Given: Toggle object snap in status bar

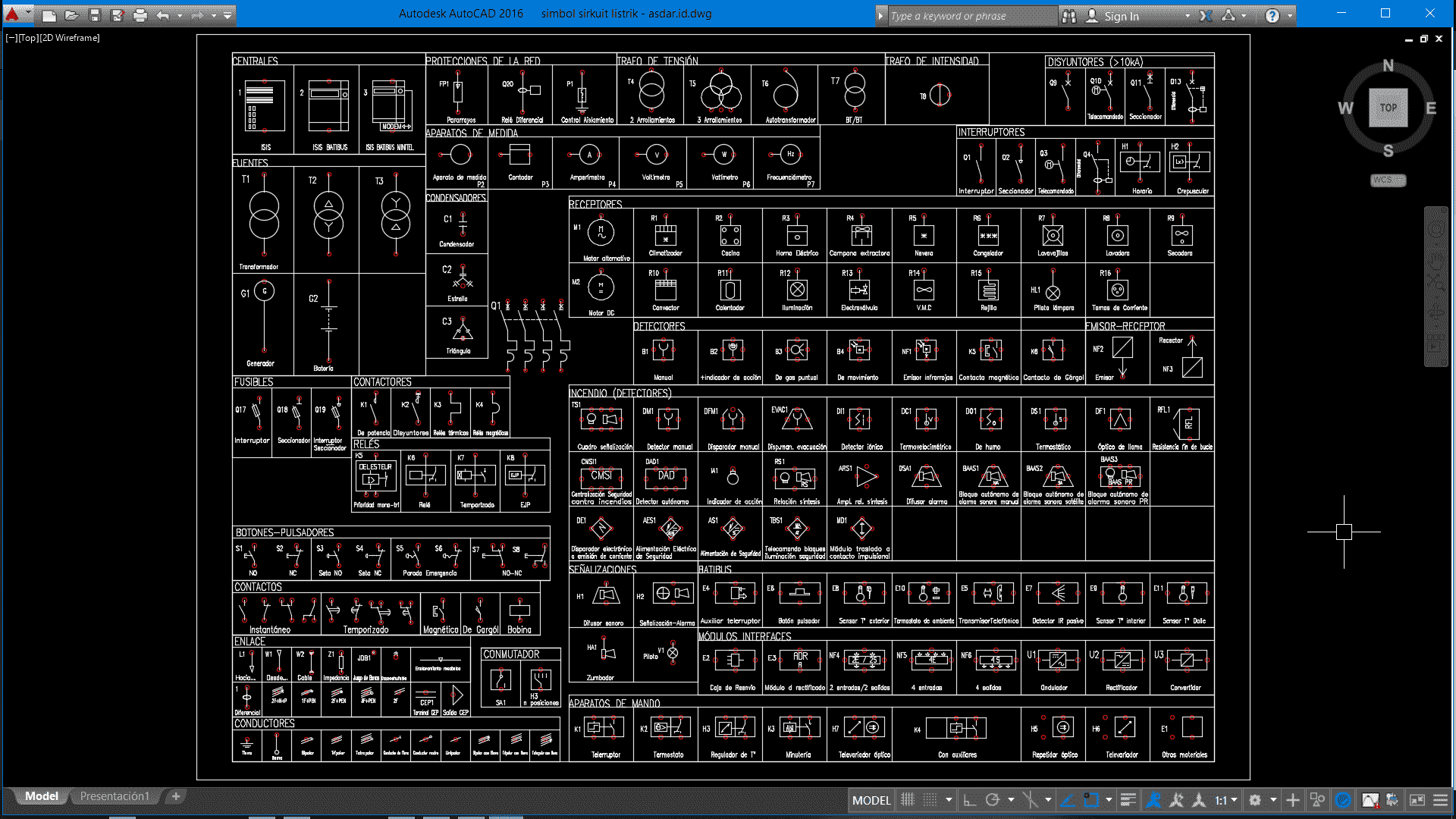Looking at the screenshot, I should point(1091,800).
